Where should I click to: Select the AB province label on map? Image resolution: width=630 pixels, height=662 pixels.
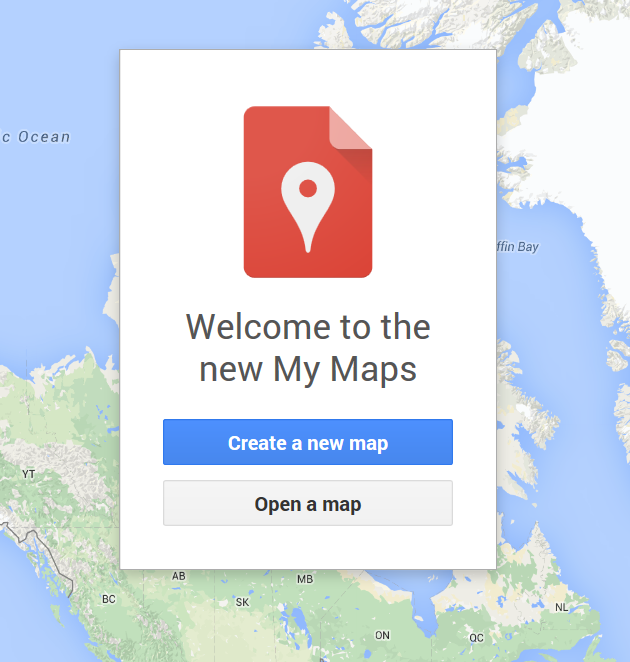[179, 576]
